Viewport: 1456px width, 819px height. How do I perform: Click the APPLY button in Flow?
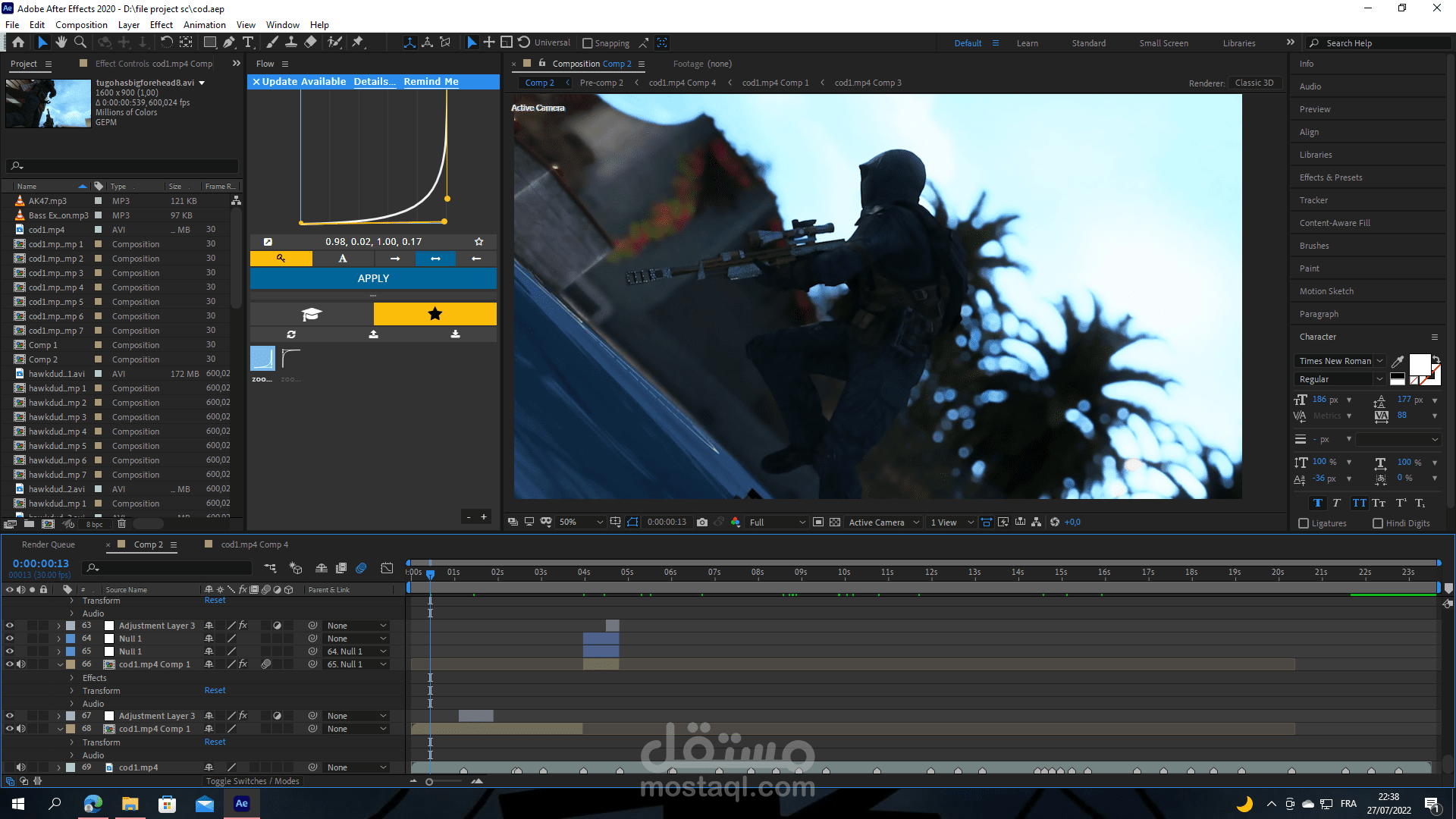point(373,278)
